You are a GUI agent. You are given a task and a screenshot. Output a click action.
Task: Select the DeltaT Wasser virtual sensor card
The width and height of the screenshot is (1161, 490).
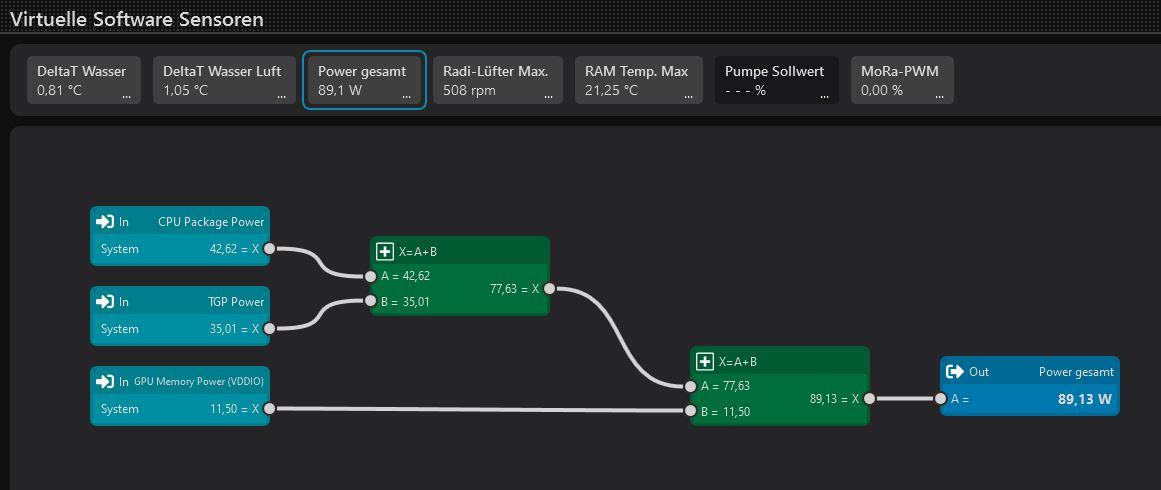(84, 80)
